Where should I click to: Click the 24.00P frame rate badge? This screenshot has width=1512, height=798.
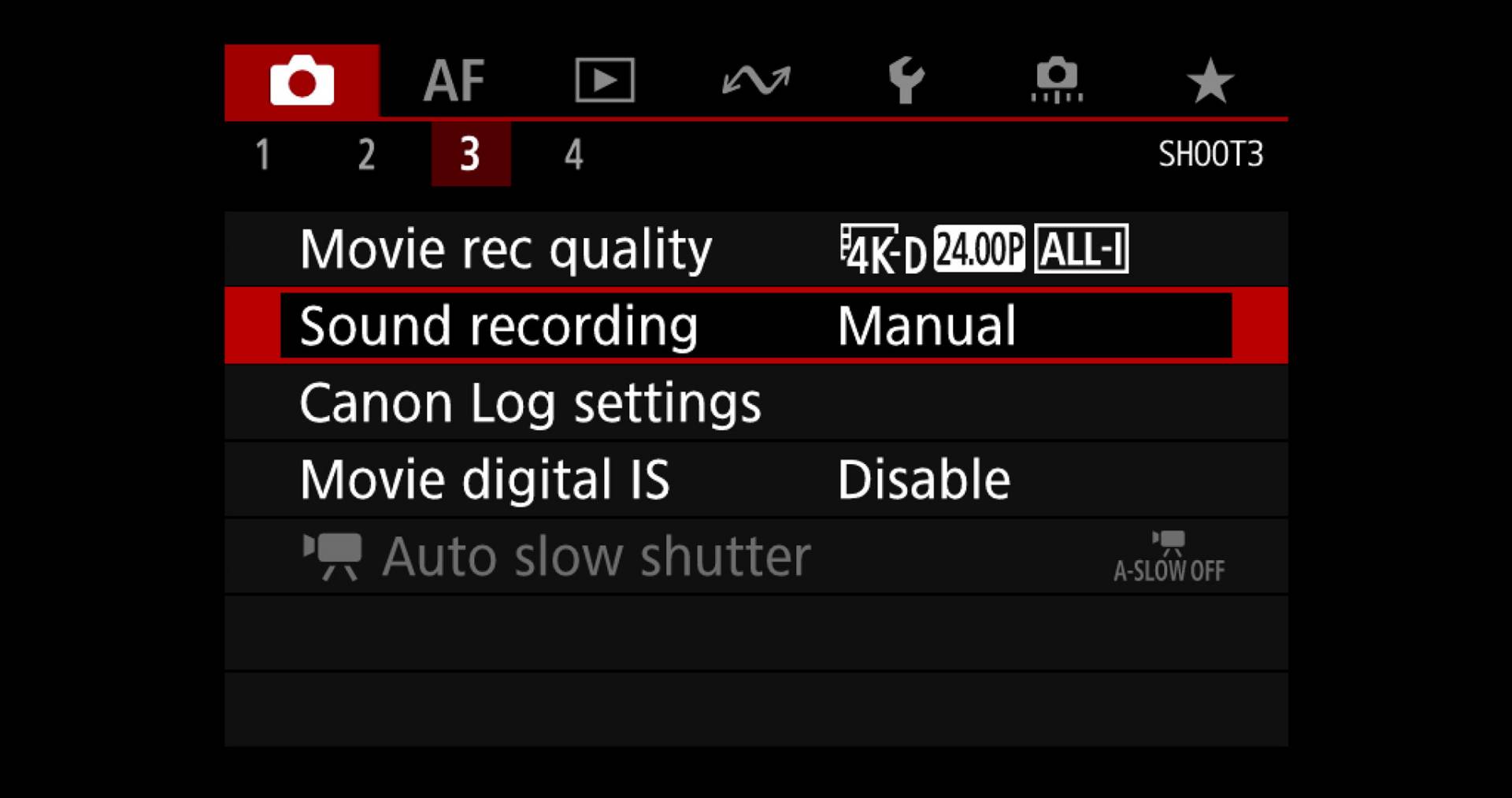coord(979,249)
